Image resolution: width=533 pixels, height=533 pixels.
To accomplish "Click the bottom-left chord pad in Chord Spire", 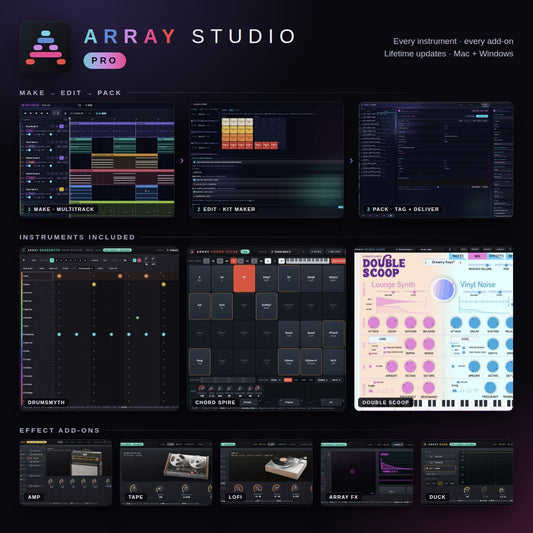I will pos(200,361).
